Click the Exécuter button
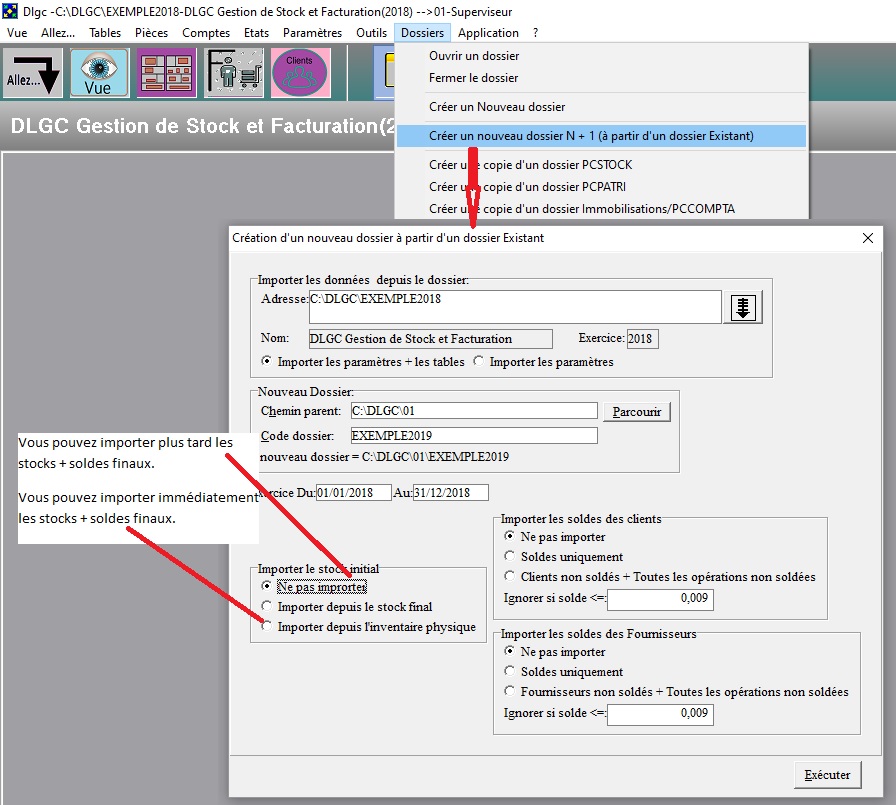Viewport: 896px width, 805px height. point(827,775)
